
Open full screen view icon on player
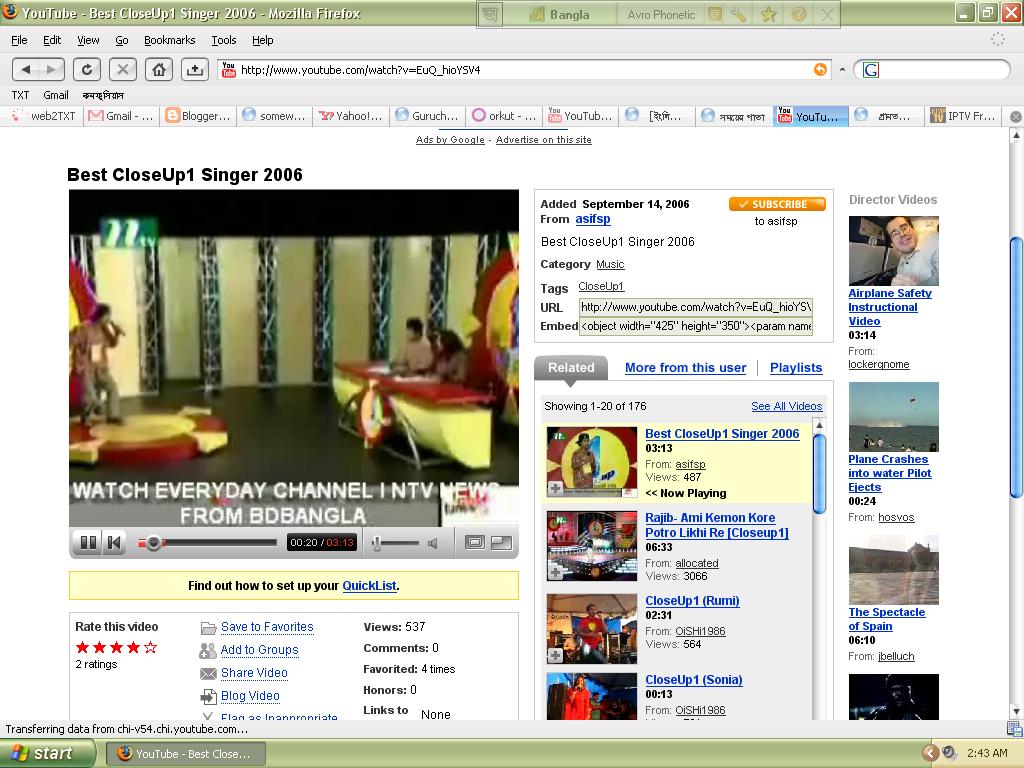pyautogui.click(x=502, y=542)
